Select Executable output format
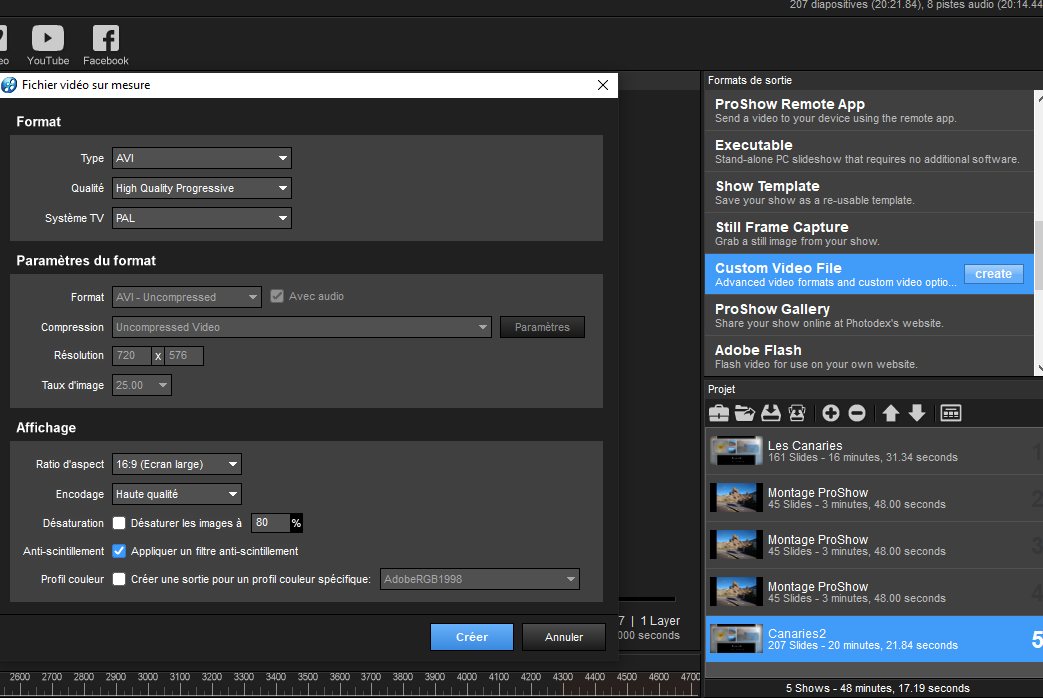The image size is (1043, 698). pyautogui.click(x=869, y=152)
